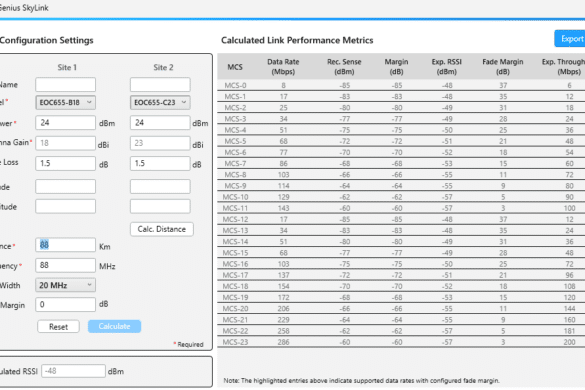Click the Fade Margin (dB) column header
The height and width of the screenshot is (390, 585).
coord(503,67)
